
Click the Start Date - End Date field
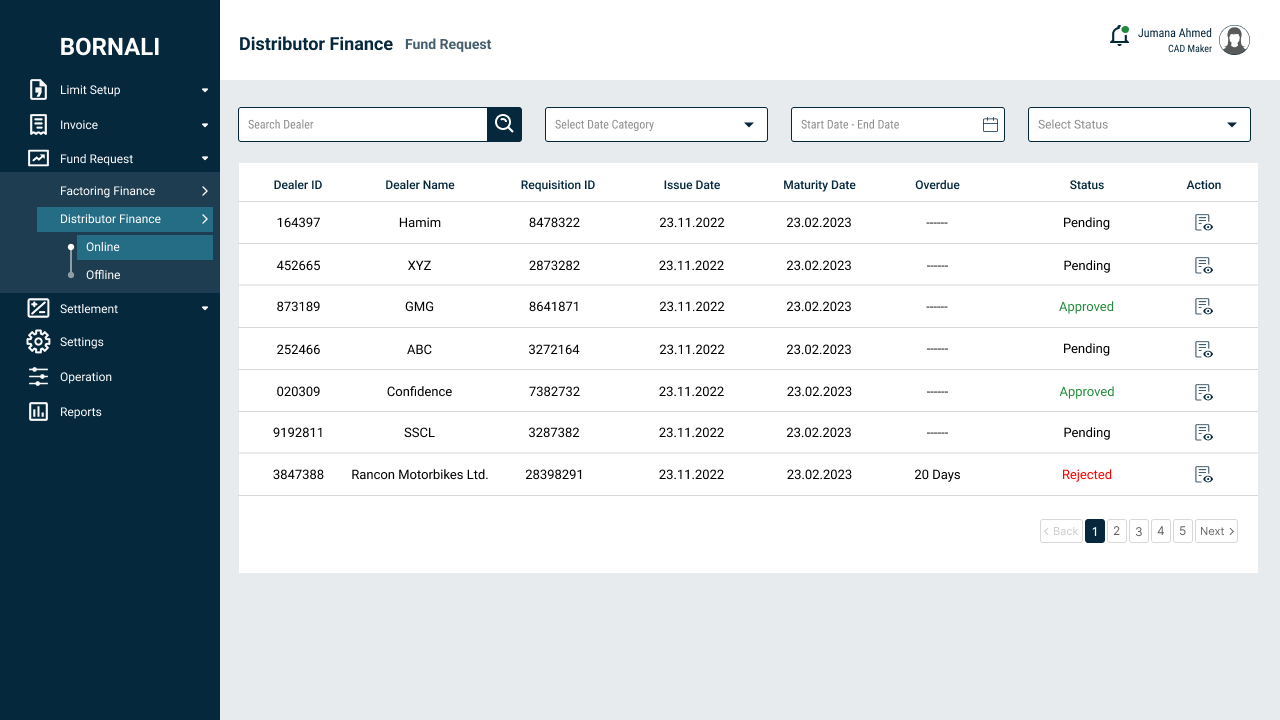(898, 124)
